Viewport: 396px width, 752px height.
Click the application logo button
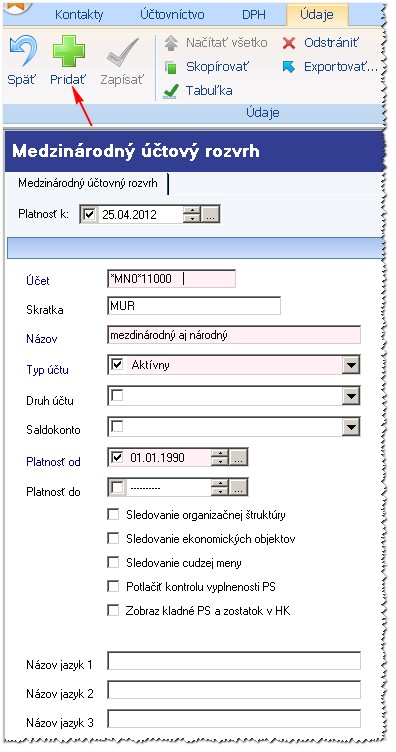(17, 7)
